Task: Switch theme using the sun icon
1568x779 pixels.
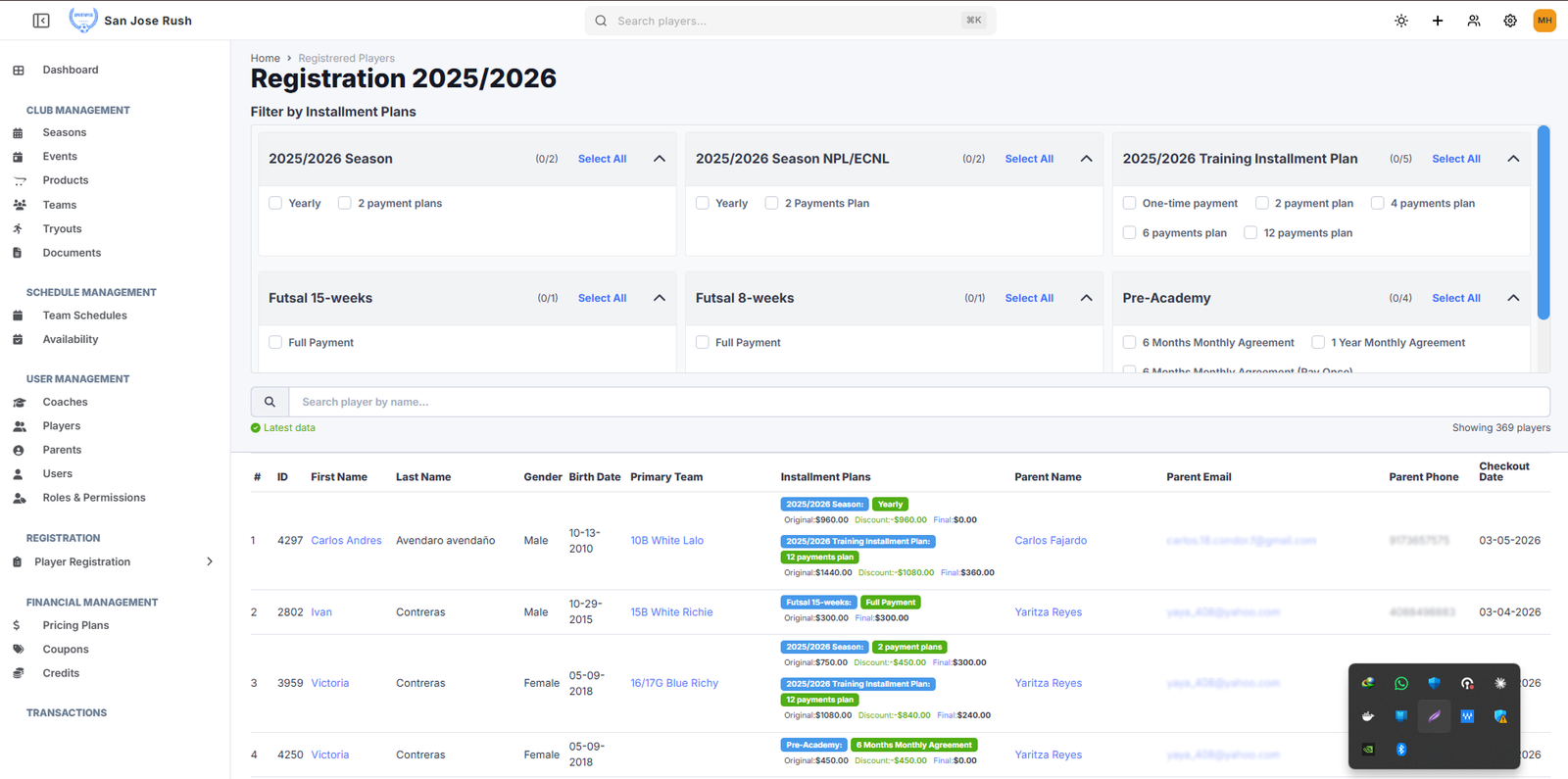Action: point(1401,21)
